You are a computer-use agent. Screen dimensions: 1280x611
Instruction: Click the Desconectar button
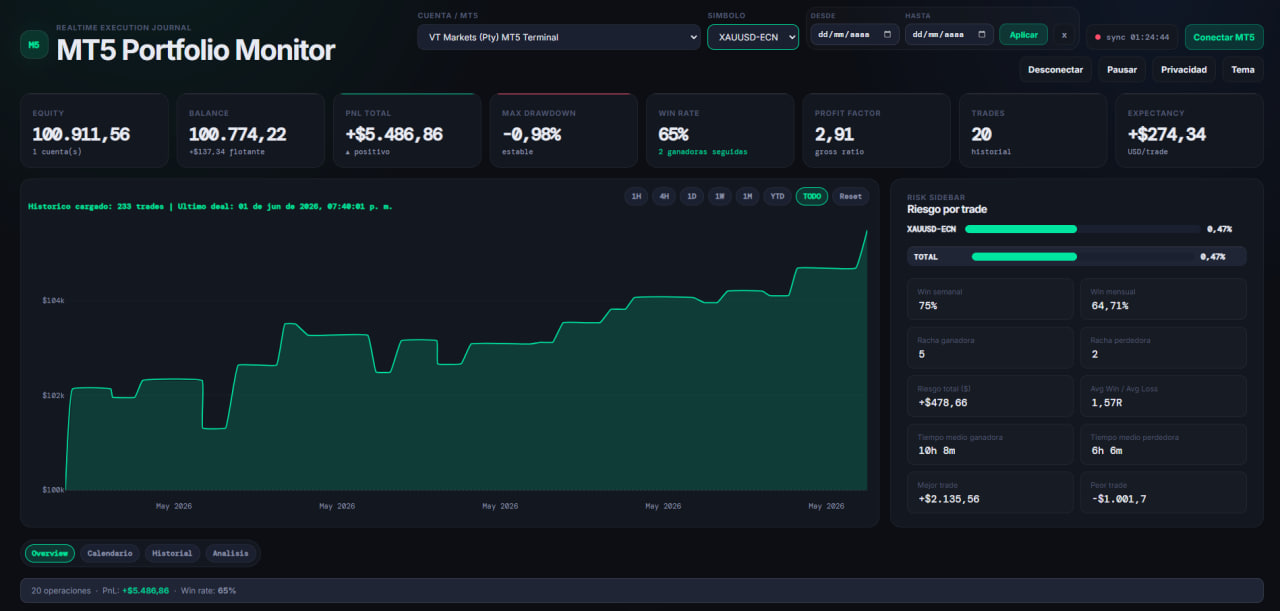1055,69
